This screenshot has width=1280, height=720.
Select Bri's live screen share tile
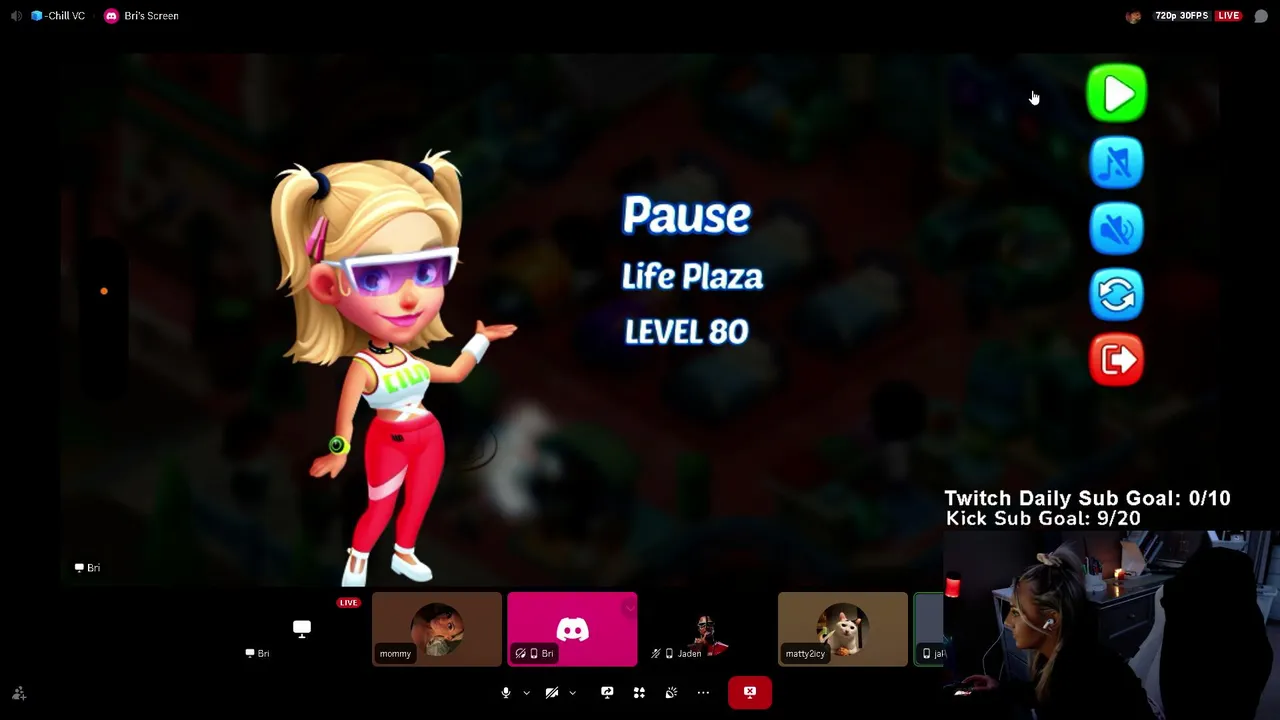tap(302, 629)
